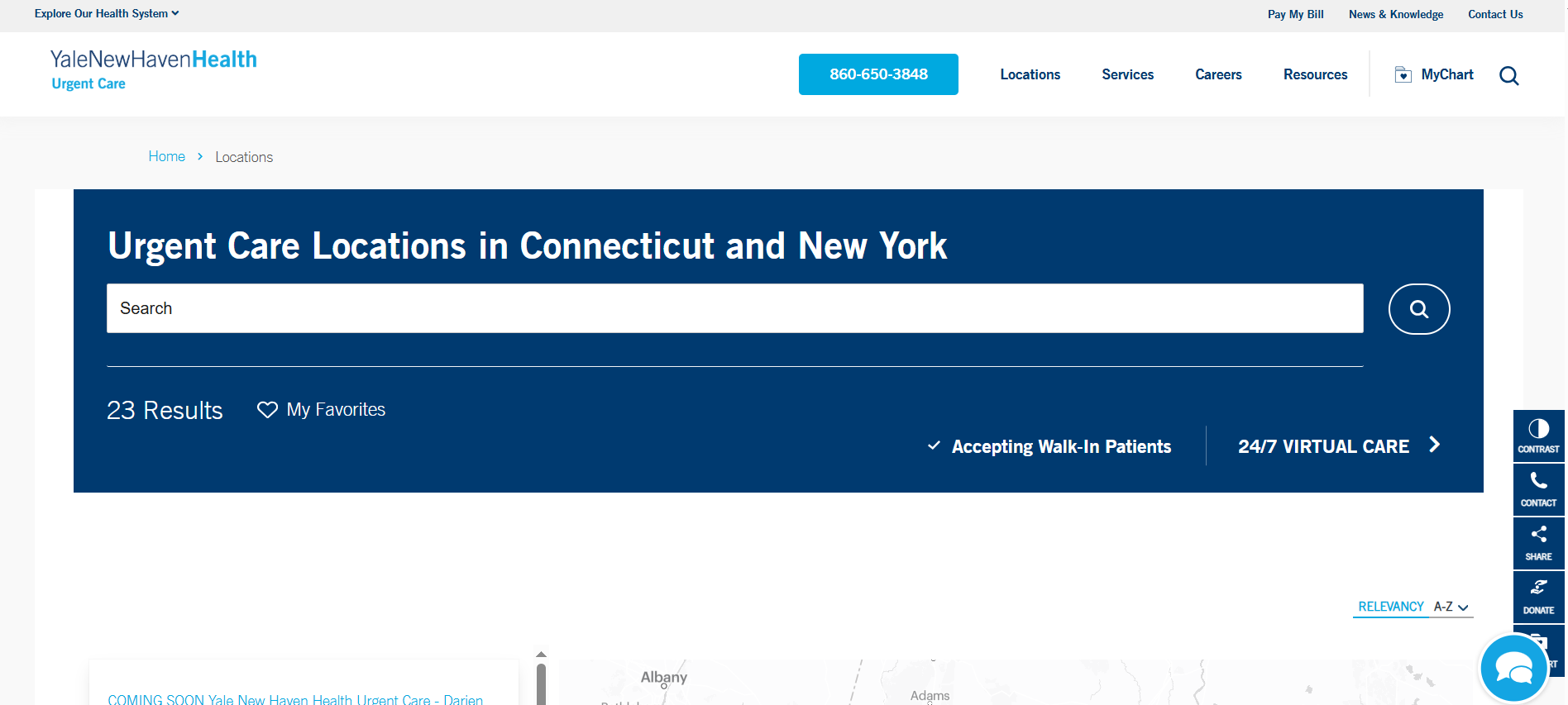
Task: Click the header magnifying glass search icon
Action: tap(1508, 75)
